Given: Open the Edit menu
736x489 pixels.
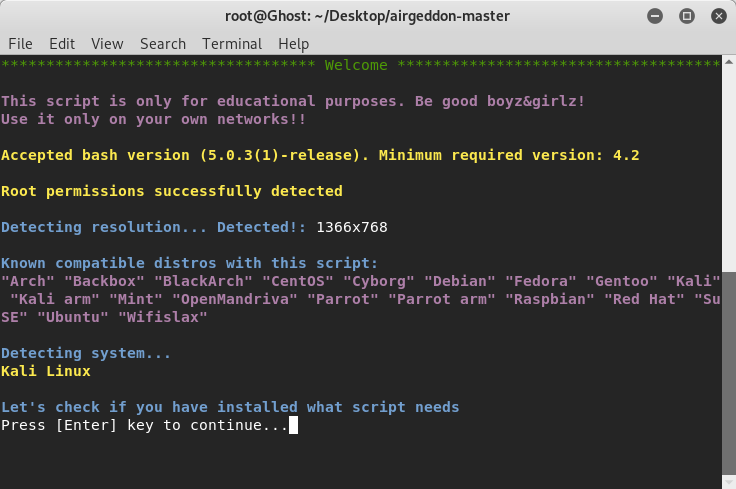Looking at the screenshot, I should (x=62, y=44).
